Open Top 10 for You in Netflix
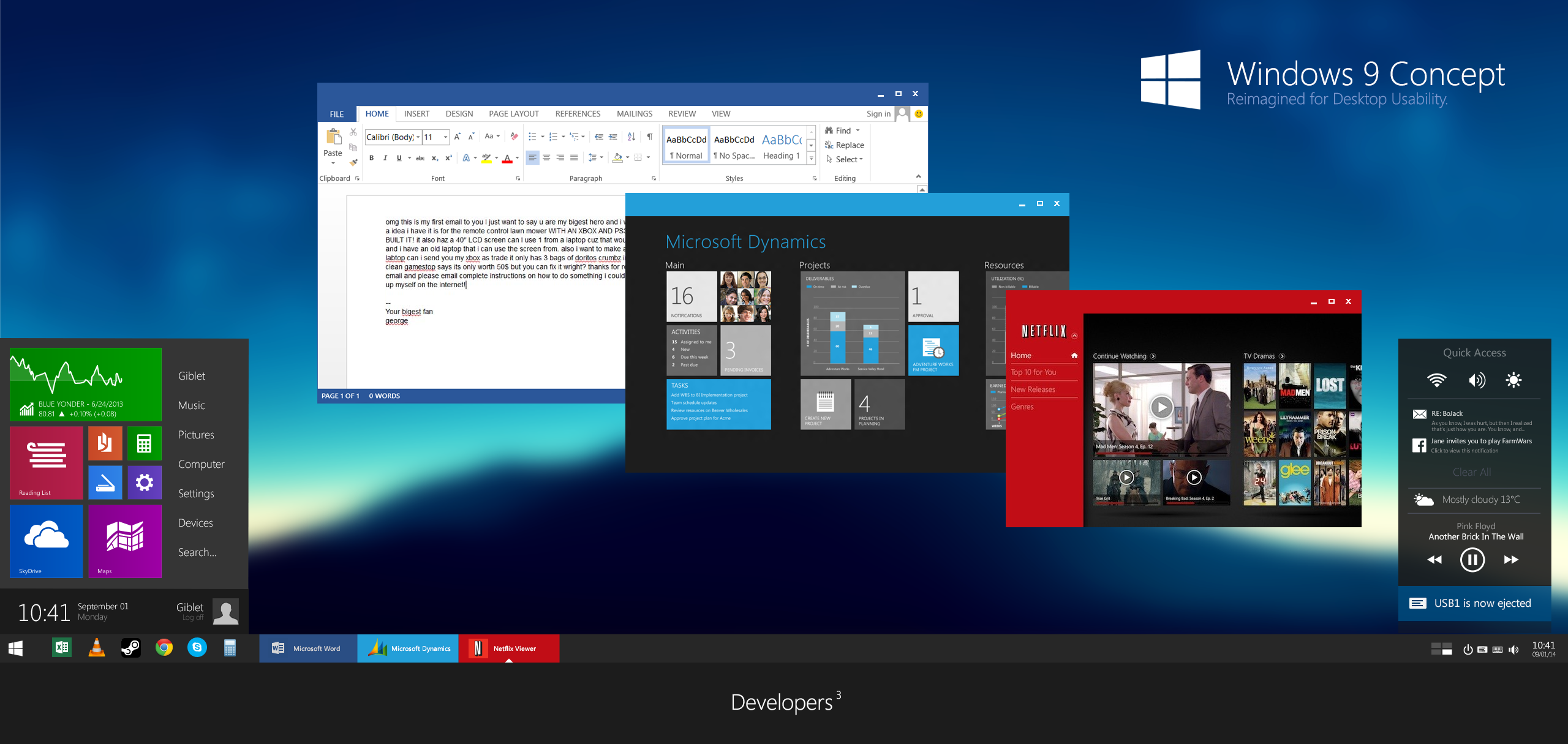 (x=1033, y=372)
